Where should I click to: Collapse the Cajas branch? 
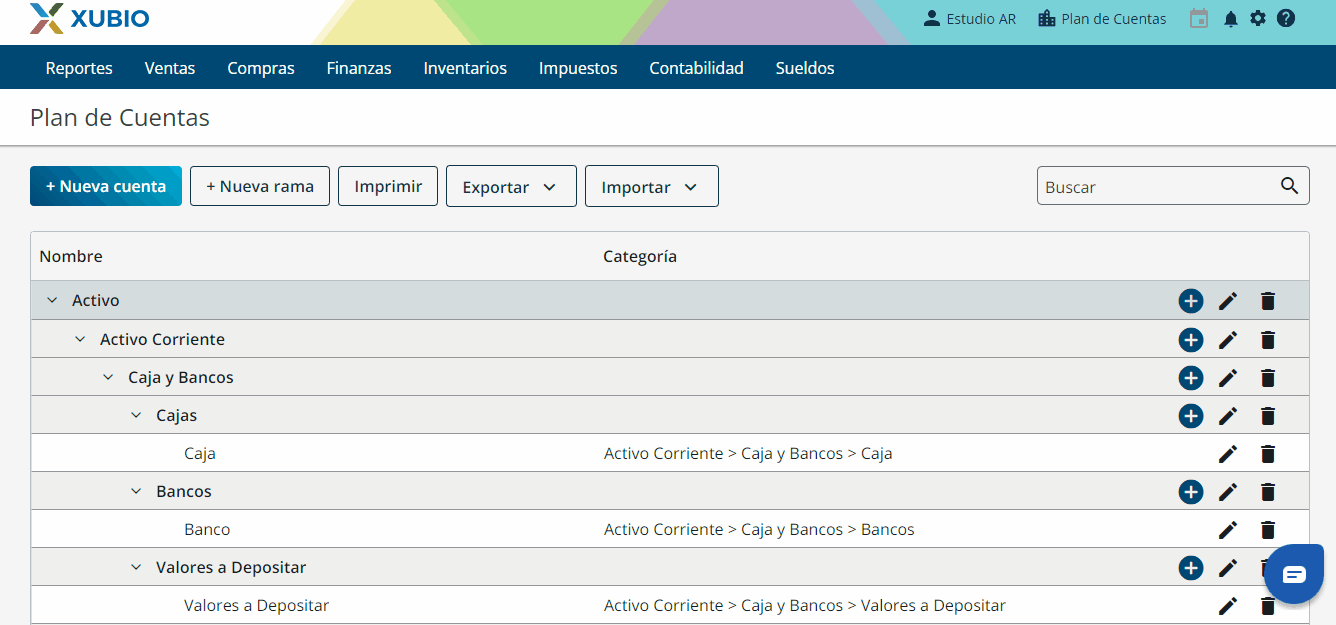pyautogui.click(x=136, y=415)
